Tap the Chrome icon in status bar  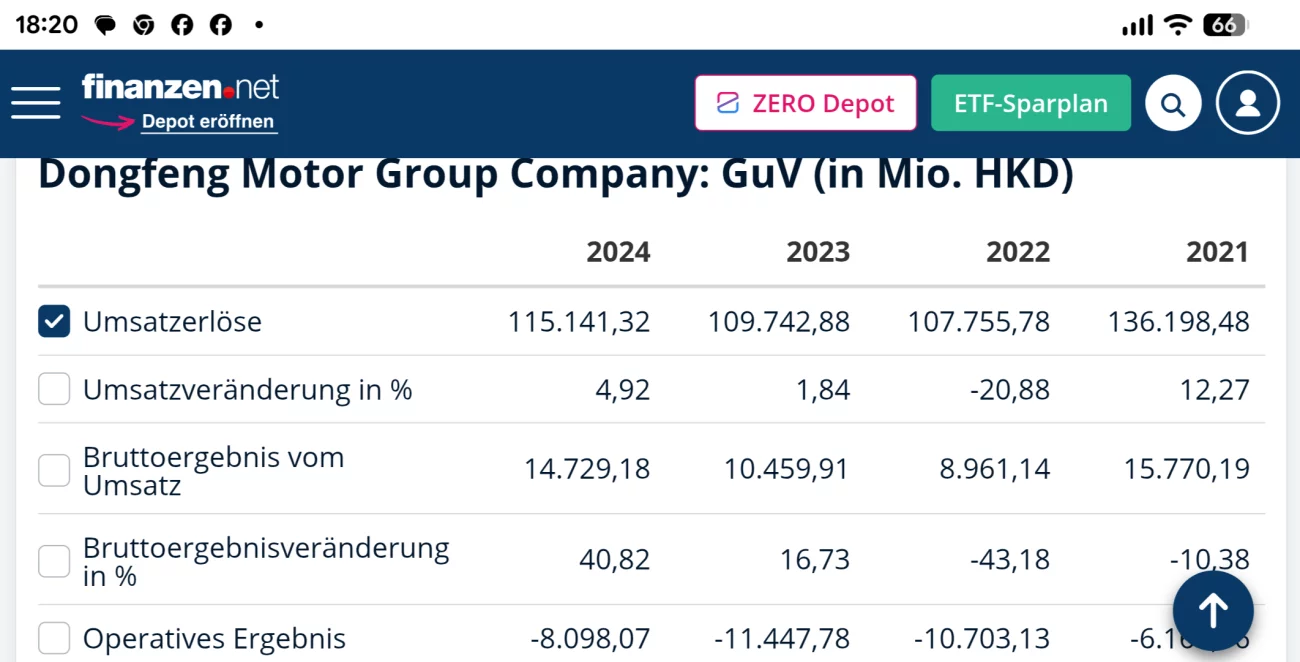pos(144,25)
